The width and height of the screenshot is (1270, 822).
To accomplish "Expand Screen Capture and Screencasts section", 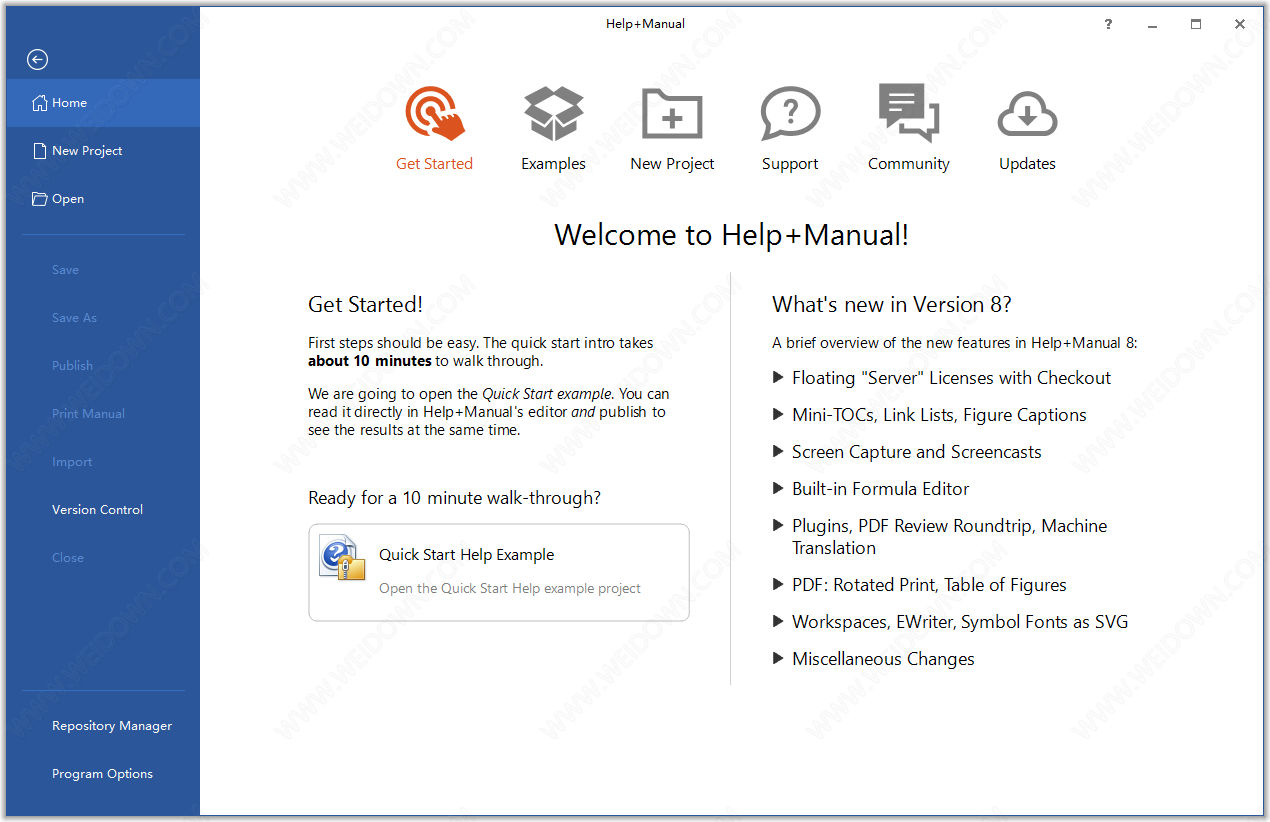I will [915, 452].
